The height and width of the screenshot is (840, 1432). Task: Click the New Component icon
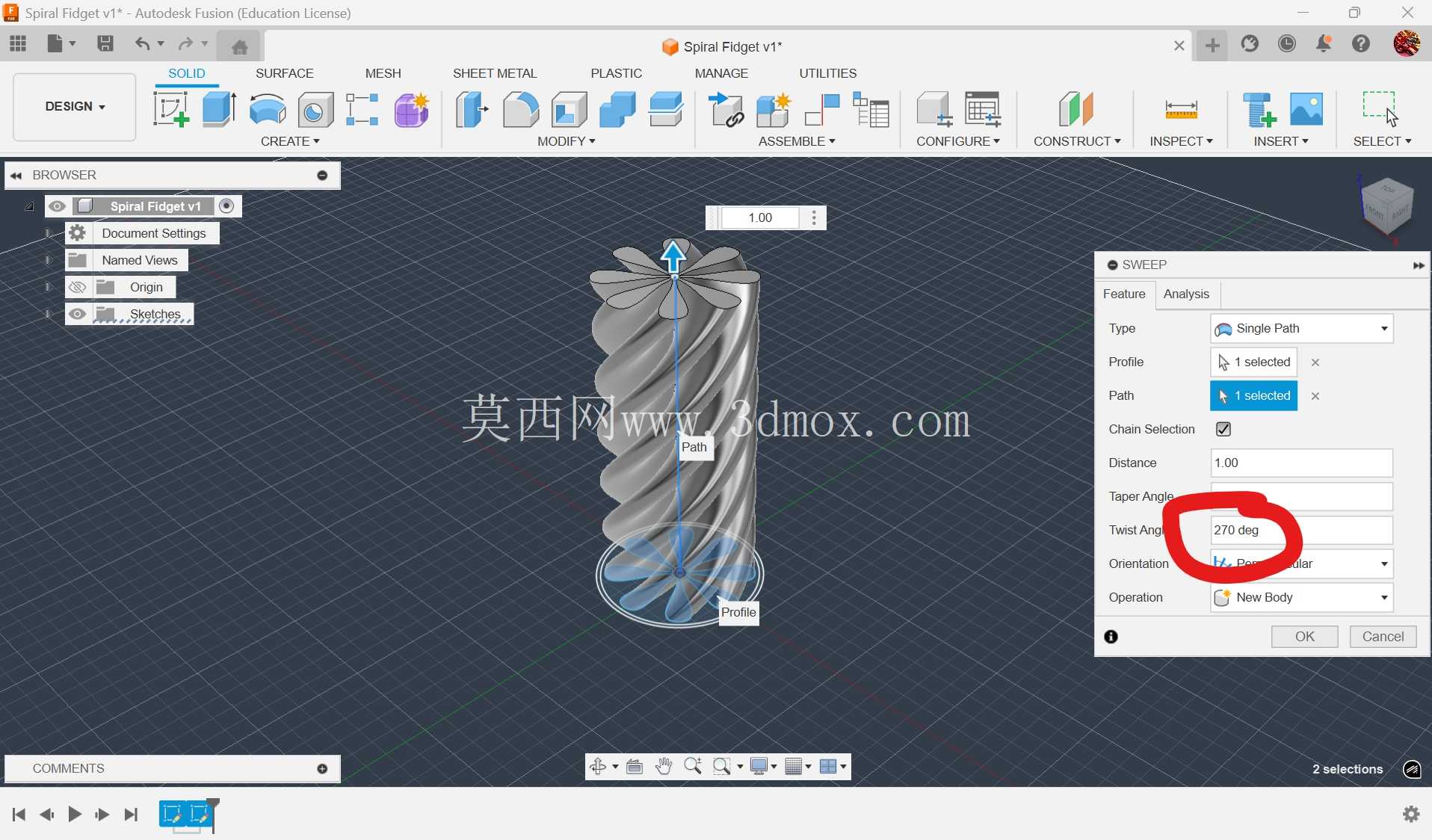[x=774, y=109]
